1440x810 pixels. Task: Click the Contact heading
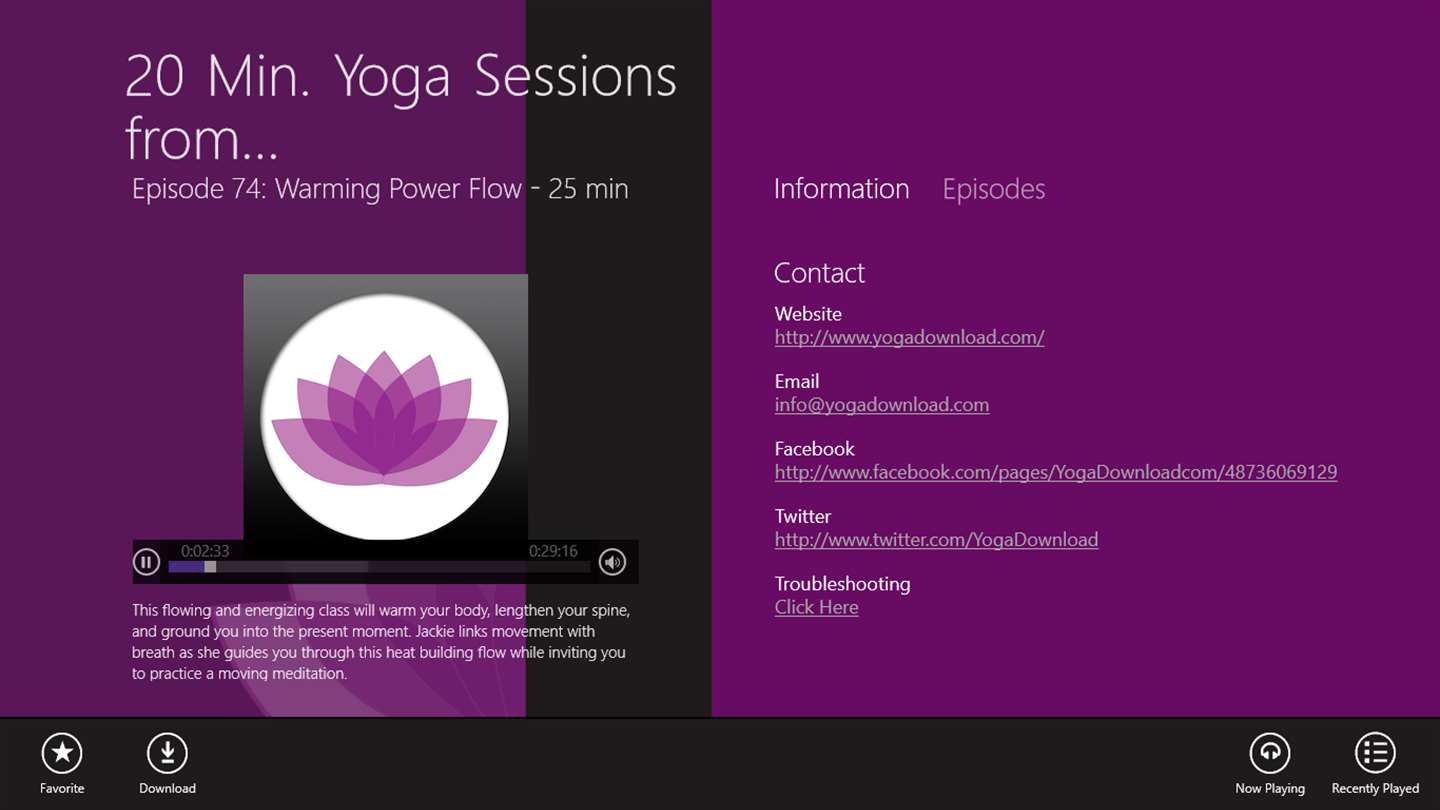pyautogui.click(x=819, y=273)
